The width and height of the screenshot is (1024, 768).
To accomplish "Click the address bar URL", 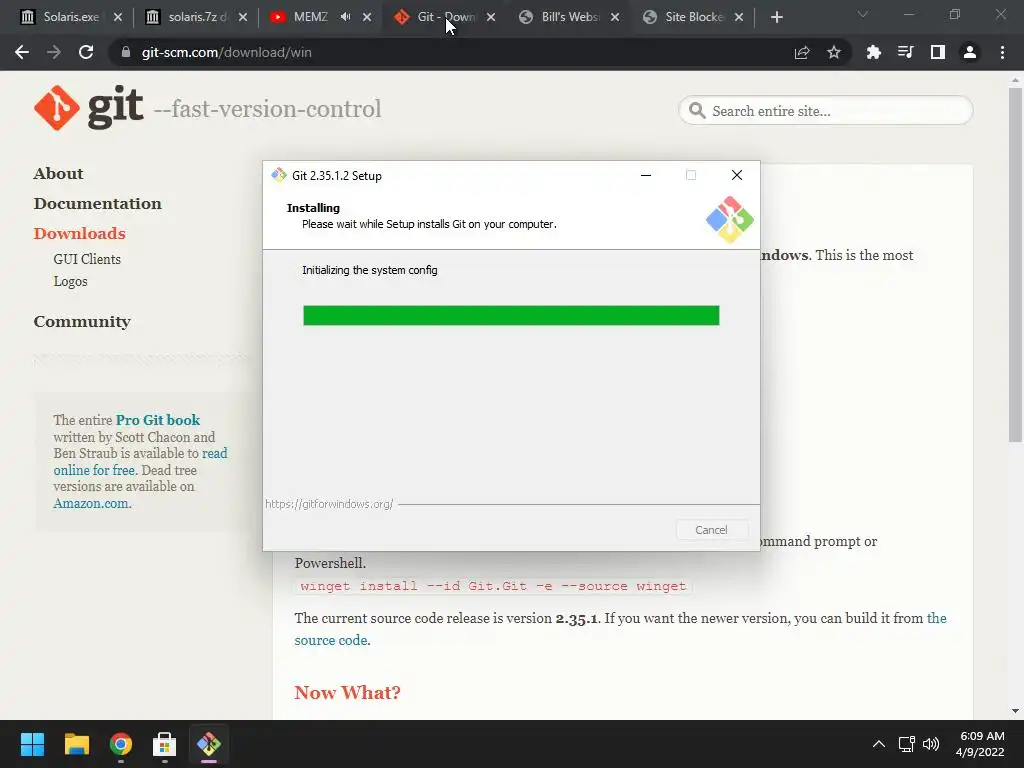I will pyautogui.click(x=227, y=52).
